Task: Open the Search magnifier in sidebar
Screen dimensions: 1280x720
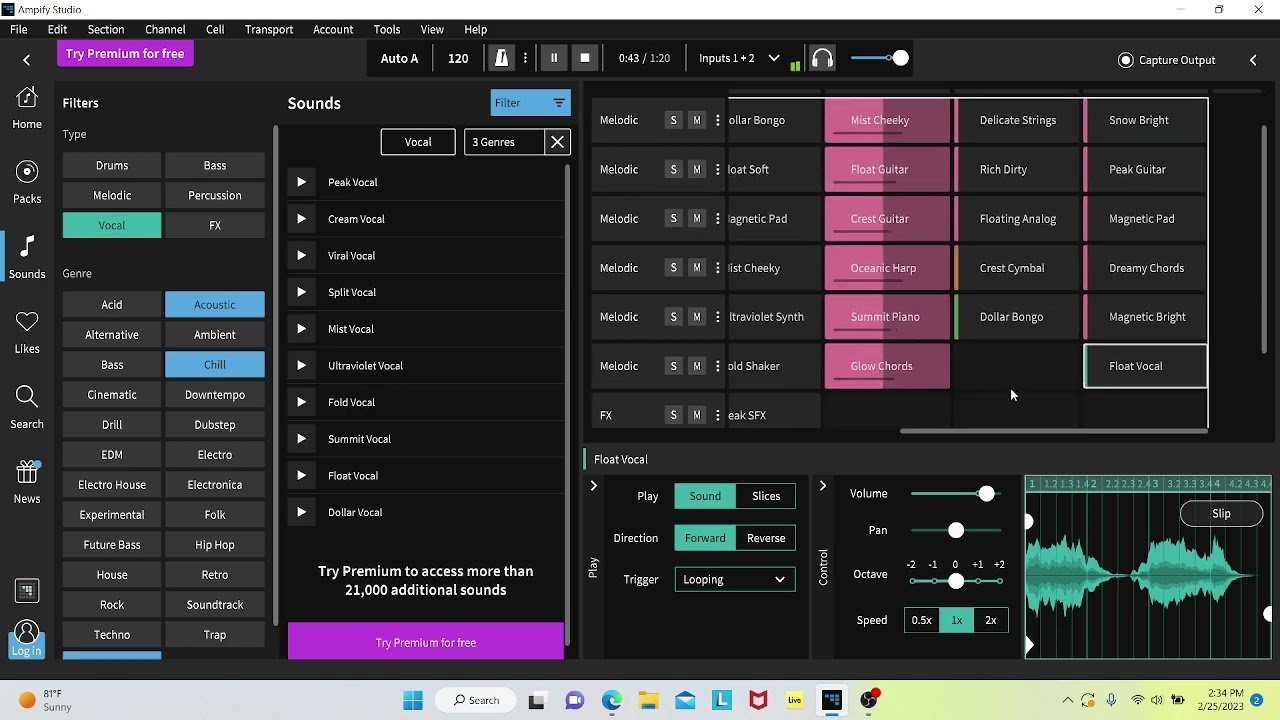Action: point(27,407)
